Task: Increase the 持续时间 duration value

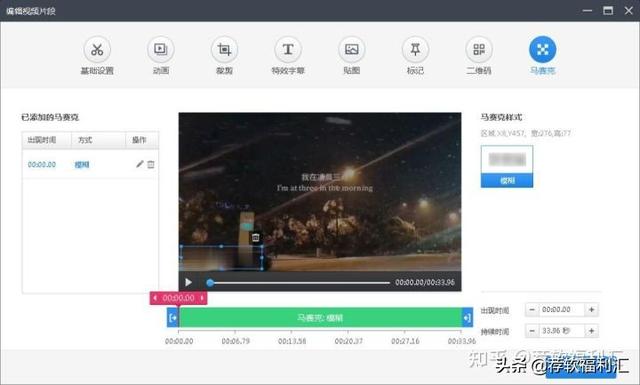Action: tap(591, 331)
